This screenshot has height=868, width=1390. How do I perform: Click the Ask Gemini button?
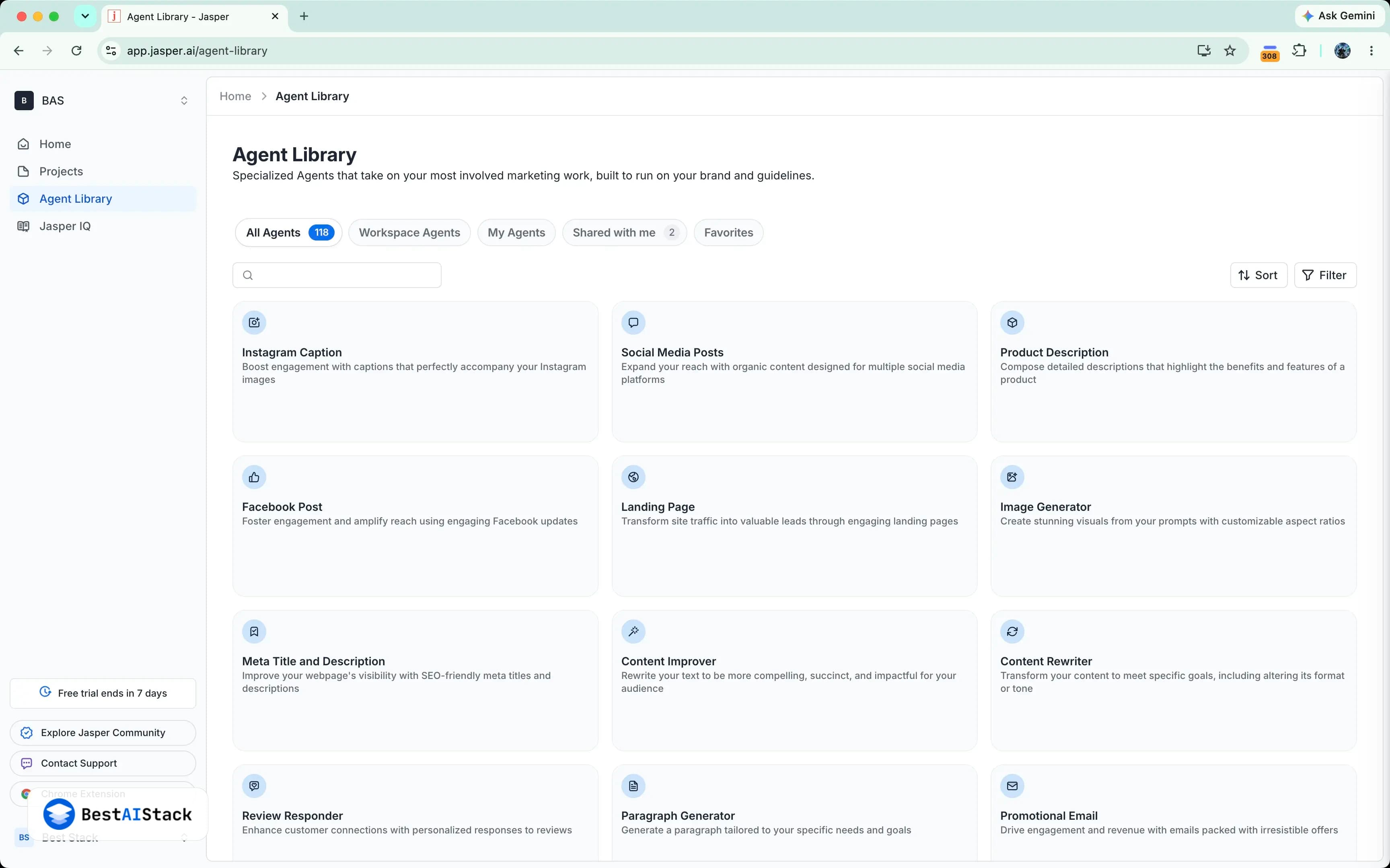pos(1339,16)
